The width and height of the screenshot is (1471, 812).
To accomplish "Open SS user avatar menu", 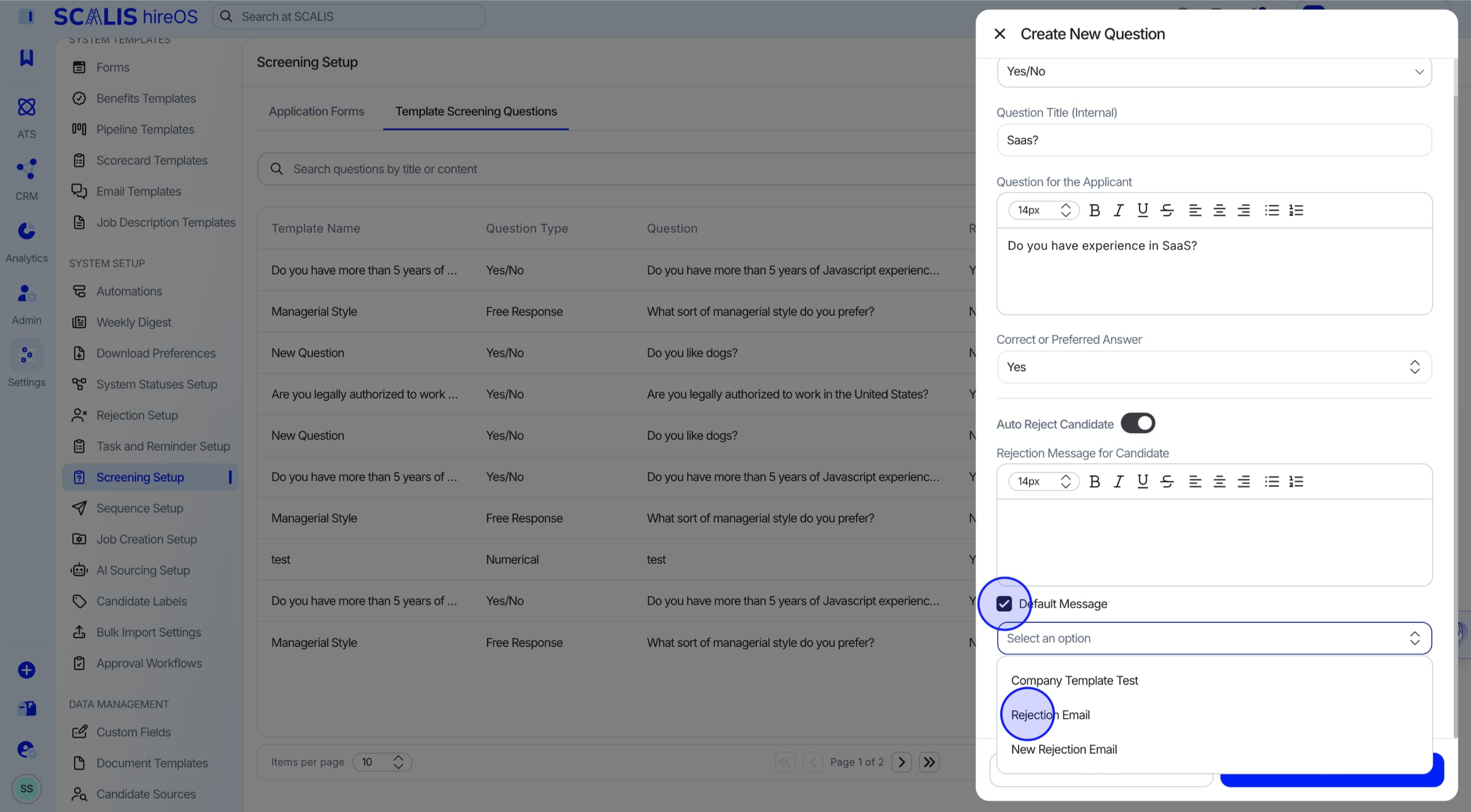I will click(26, 789).
